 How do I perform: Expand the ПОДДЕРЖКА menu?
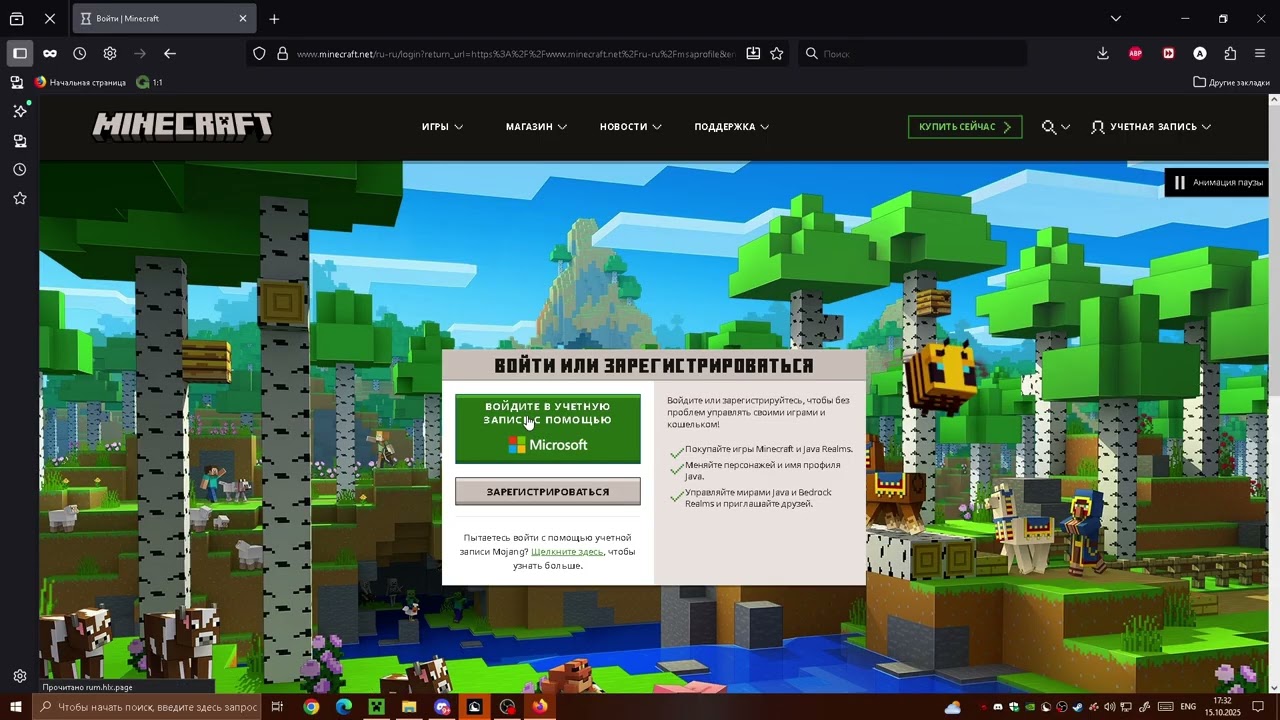[x=731, y=127]
